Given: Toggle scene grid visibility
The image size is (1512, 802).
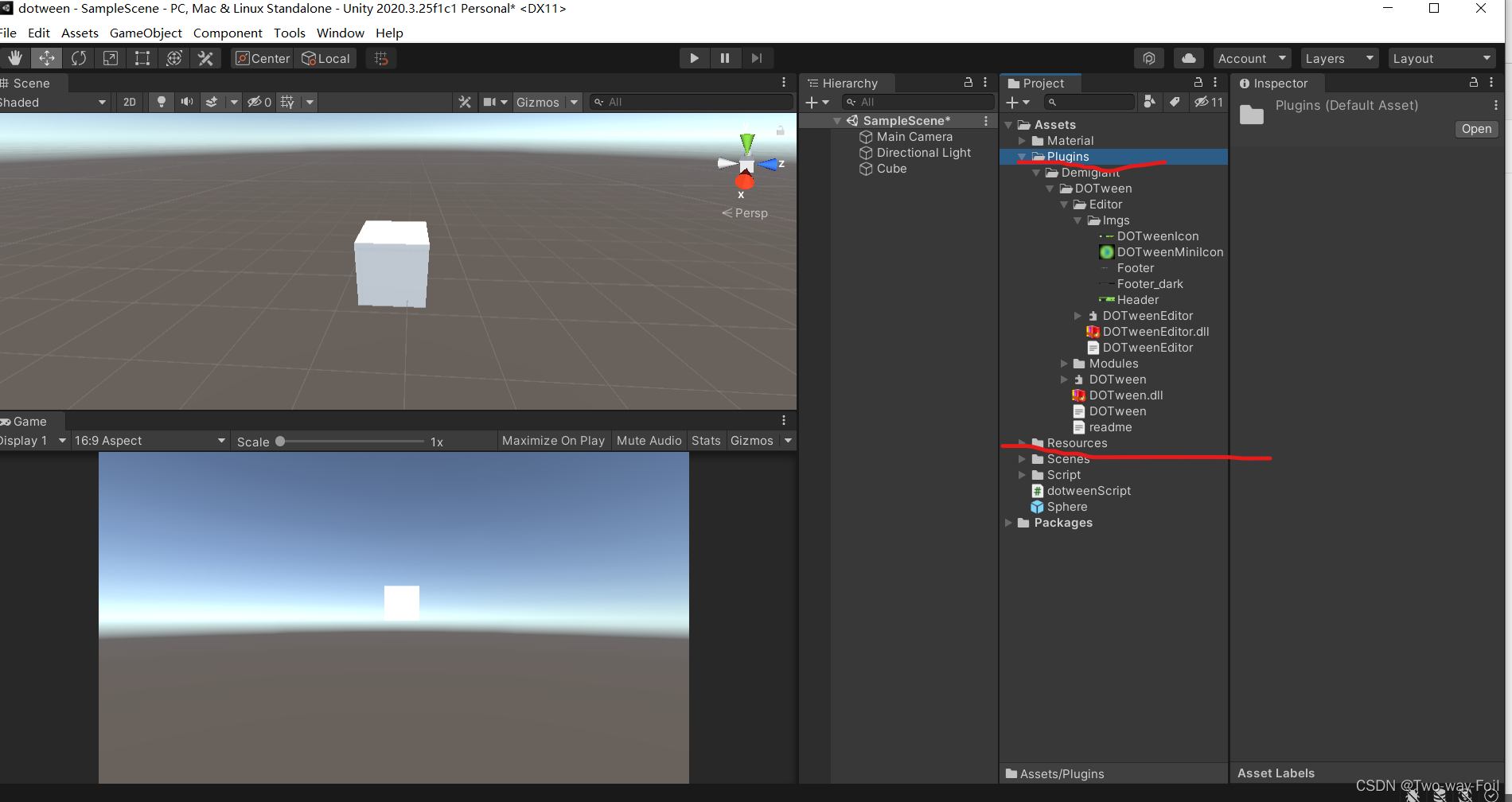Looking at the screenshot, I should click(x=288, y=102).
